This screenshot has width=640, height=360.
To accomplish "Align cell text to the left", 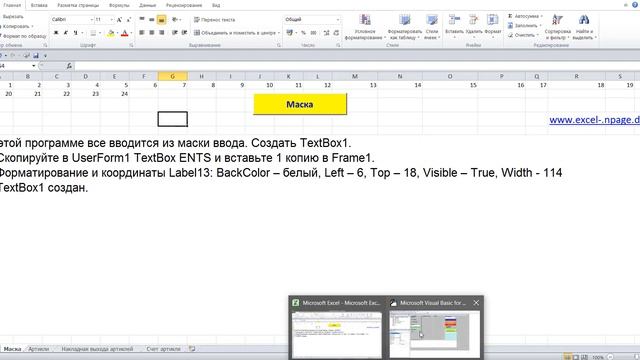I will point(142,33).
